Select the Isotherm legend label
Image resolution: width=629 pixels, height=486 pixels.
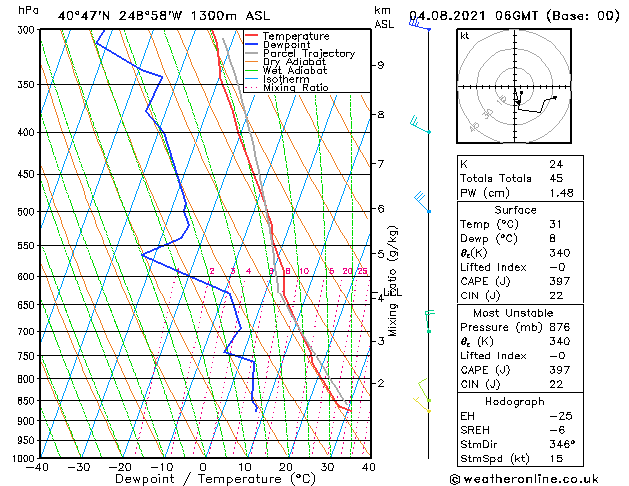tap(286, 79)
